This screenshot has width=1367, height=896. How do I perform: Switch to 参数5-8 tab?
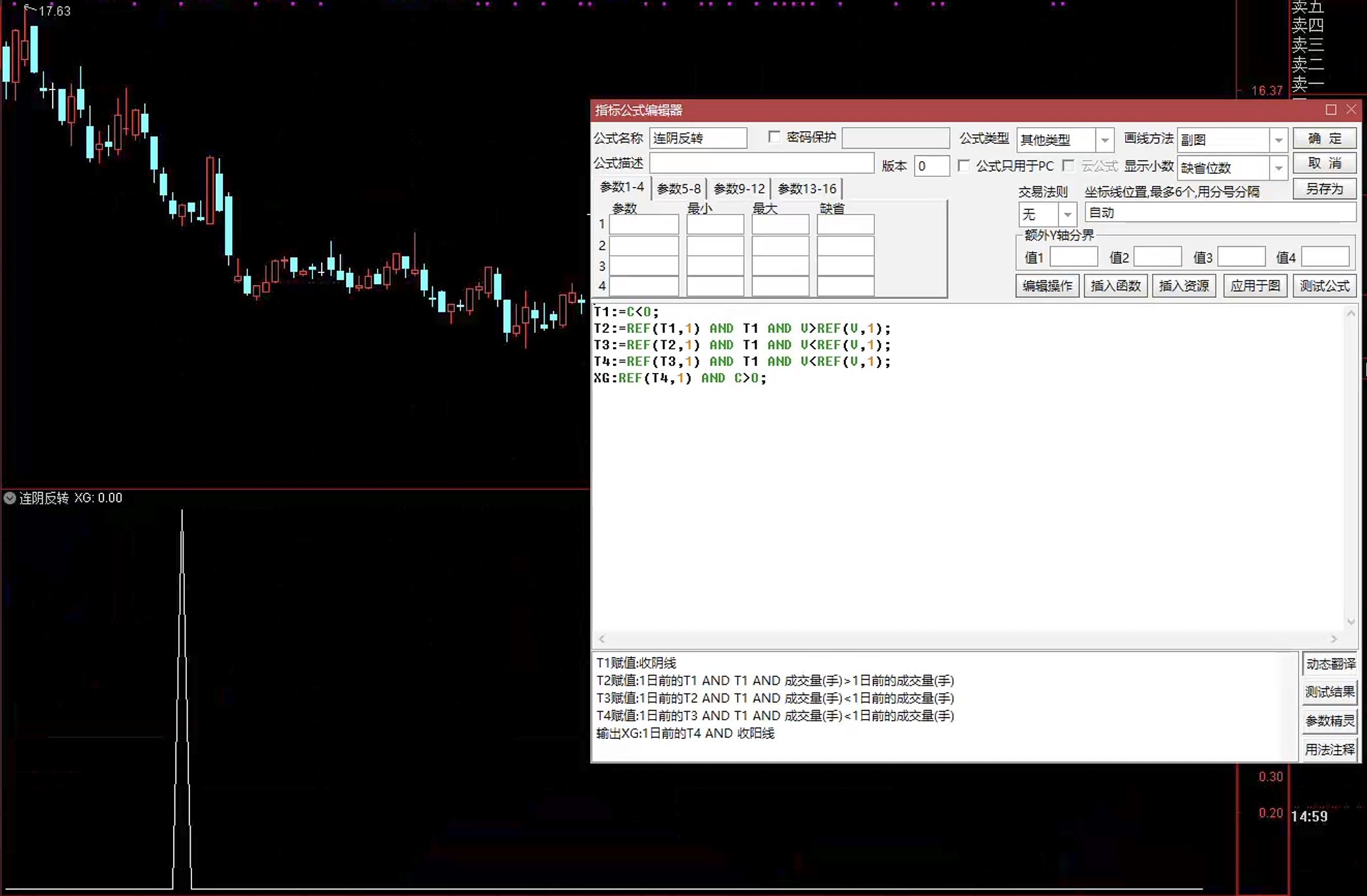679,189
